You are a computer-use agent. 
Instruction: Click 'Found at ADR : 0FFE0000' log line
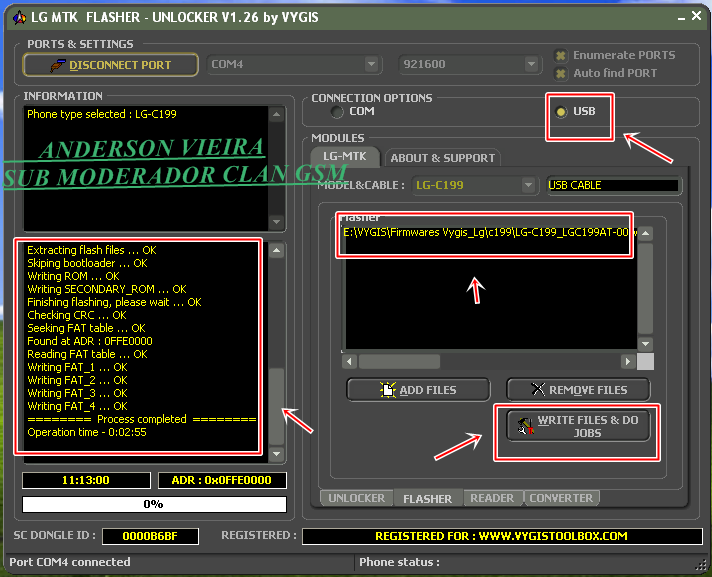90,341
